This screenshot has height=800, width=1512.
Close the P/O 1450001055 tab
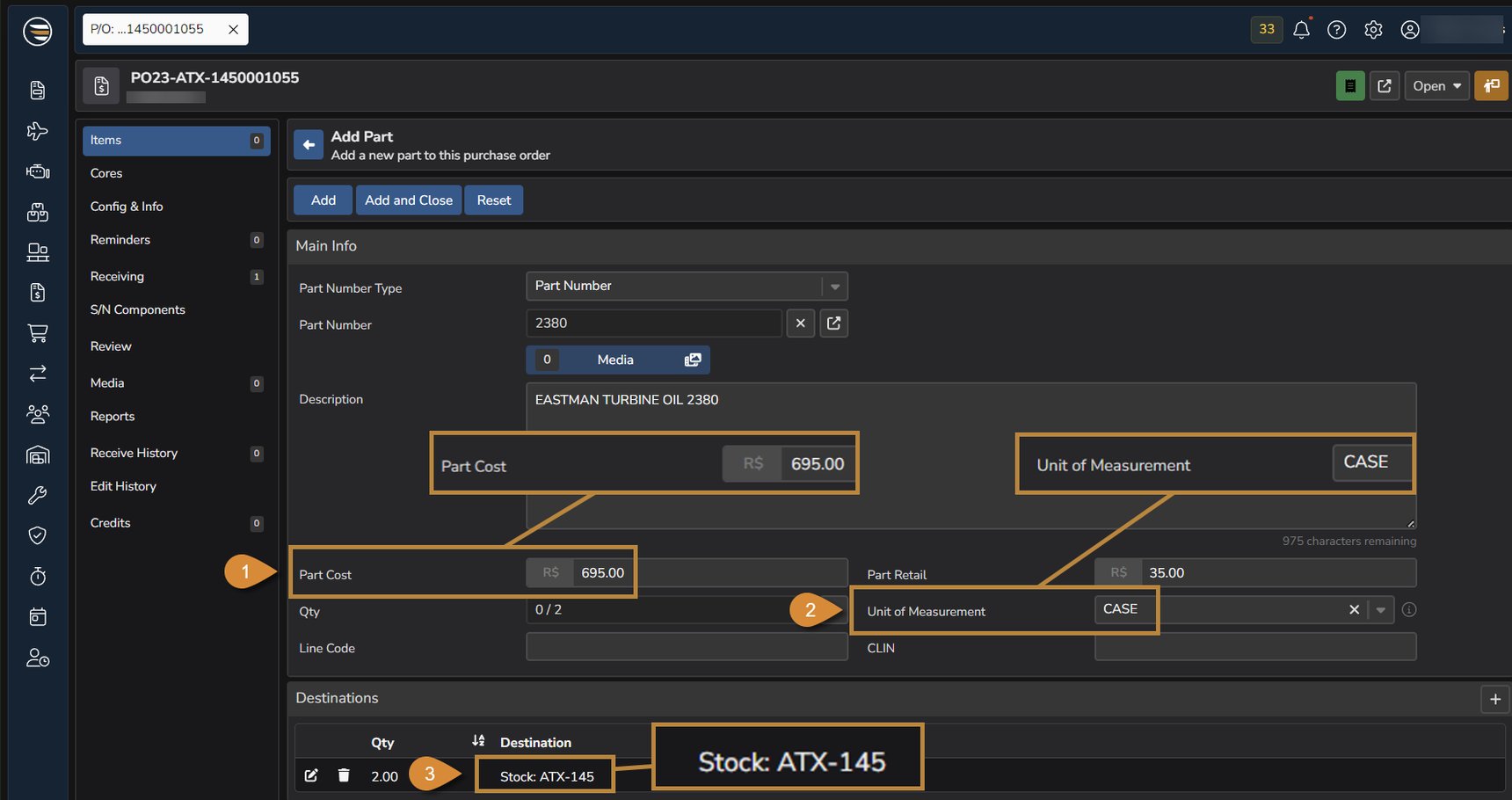pos(233,30)
